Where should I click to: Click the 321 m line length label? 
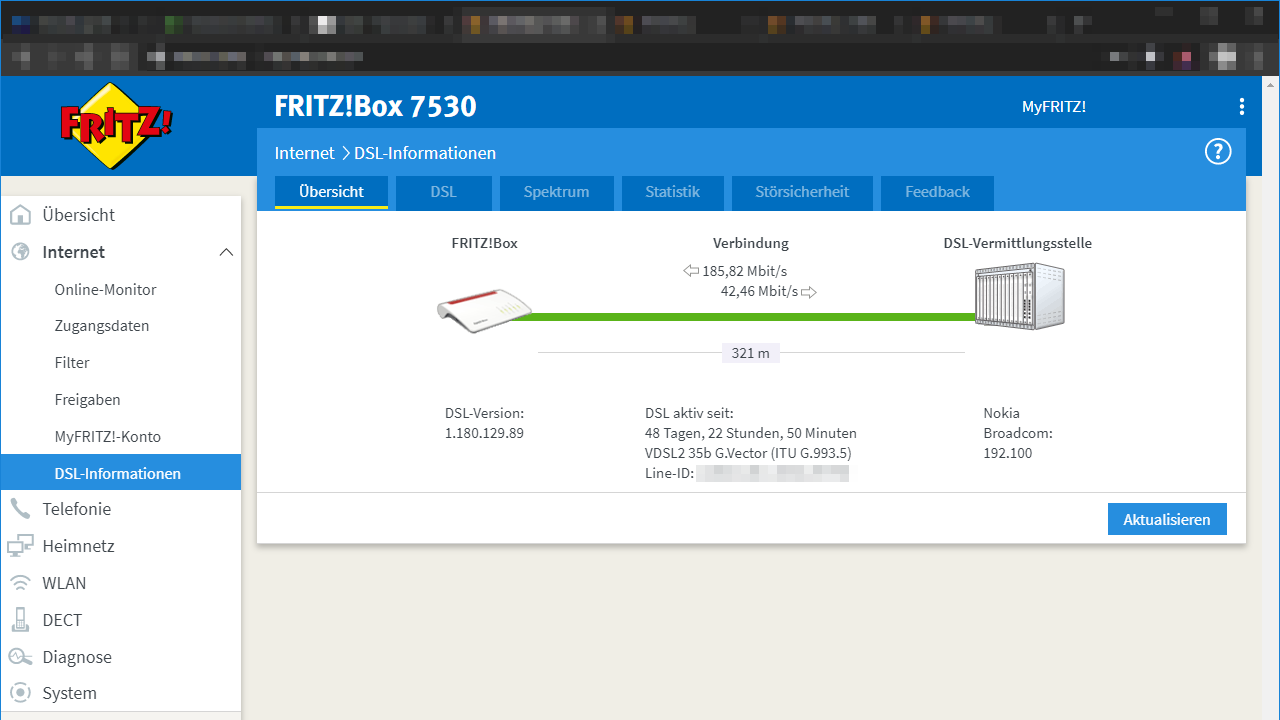coord(750,353)
